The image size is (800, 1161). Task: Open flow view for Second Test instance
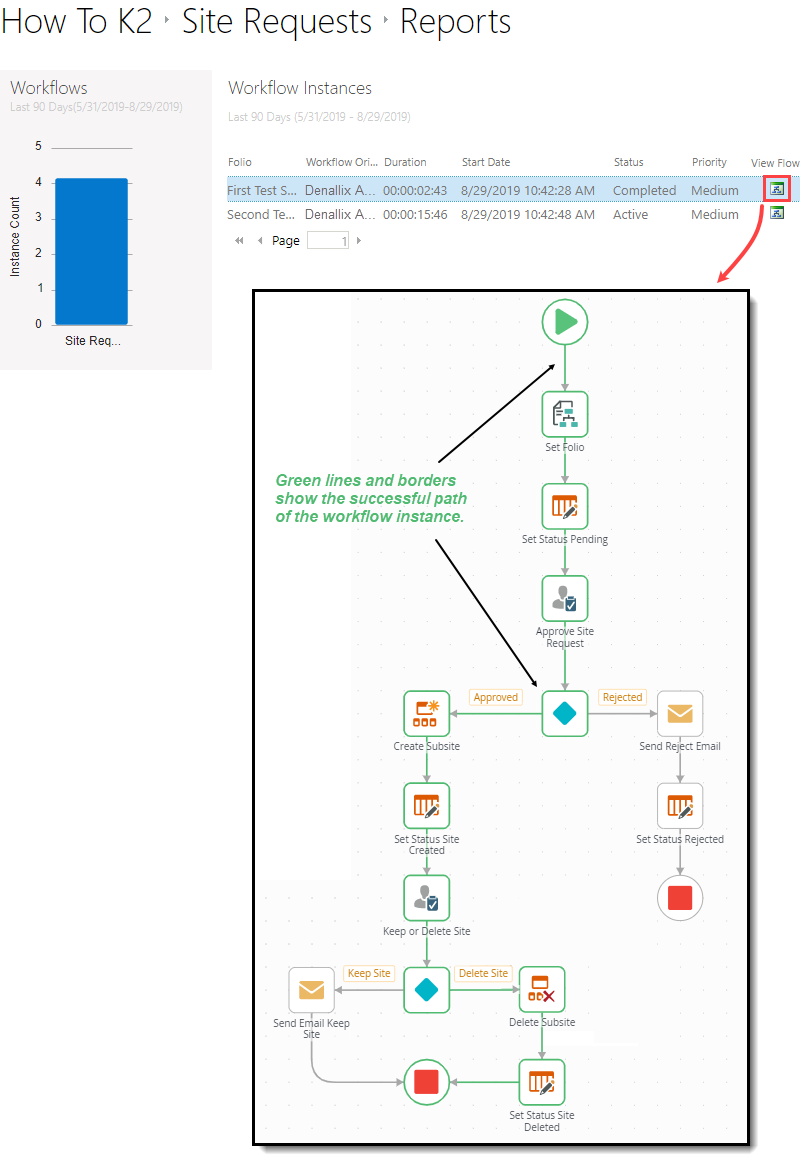pos(778,214)
